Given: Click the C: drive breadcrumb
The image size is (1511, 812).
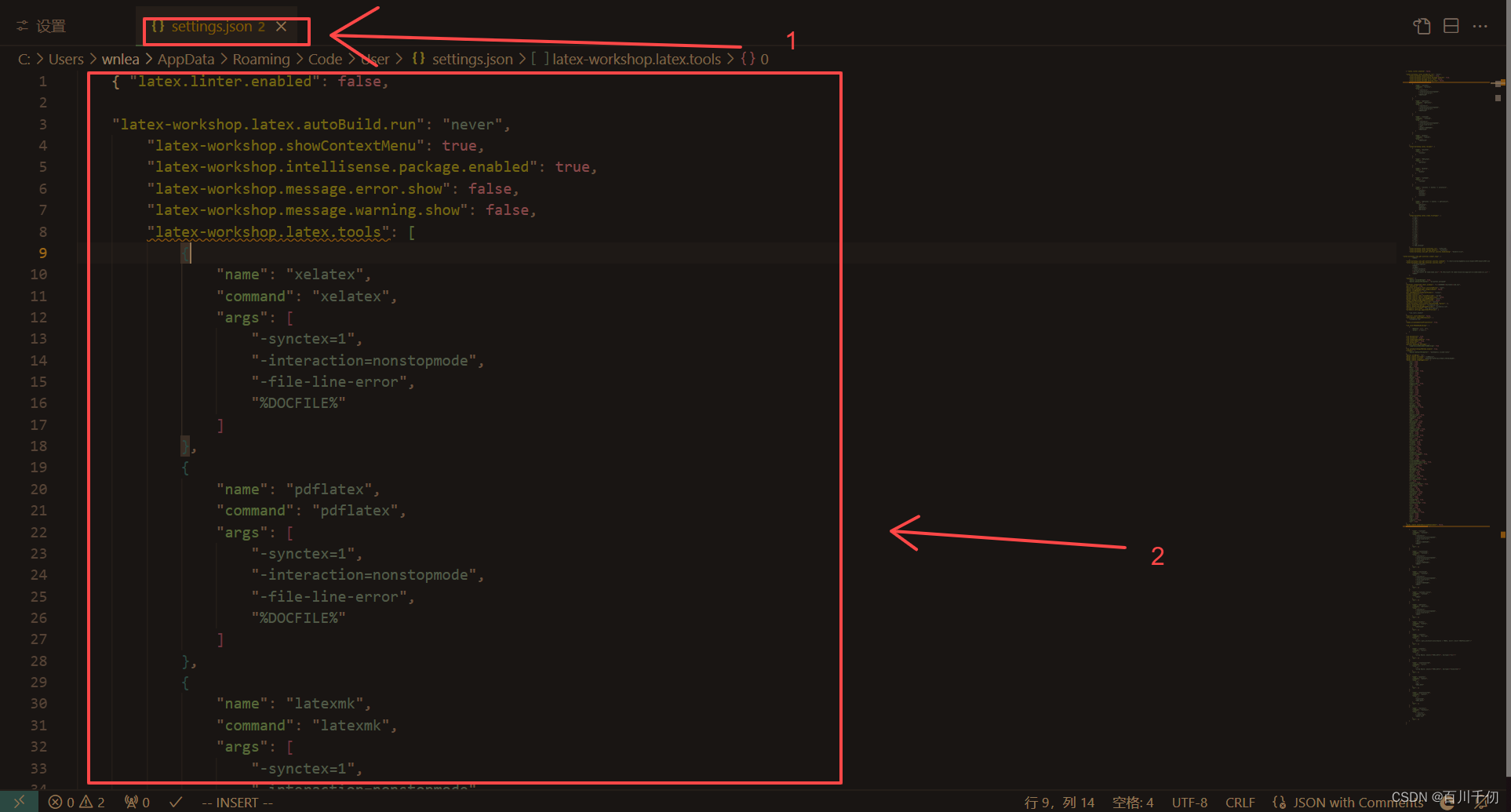Looking at the screenshot, I should (24, 59).
